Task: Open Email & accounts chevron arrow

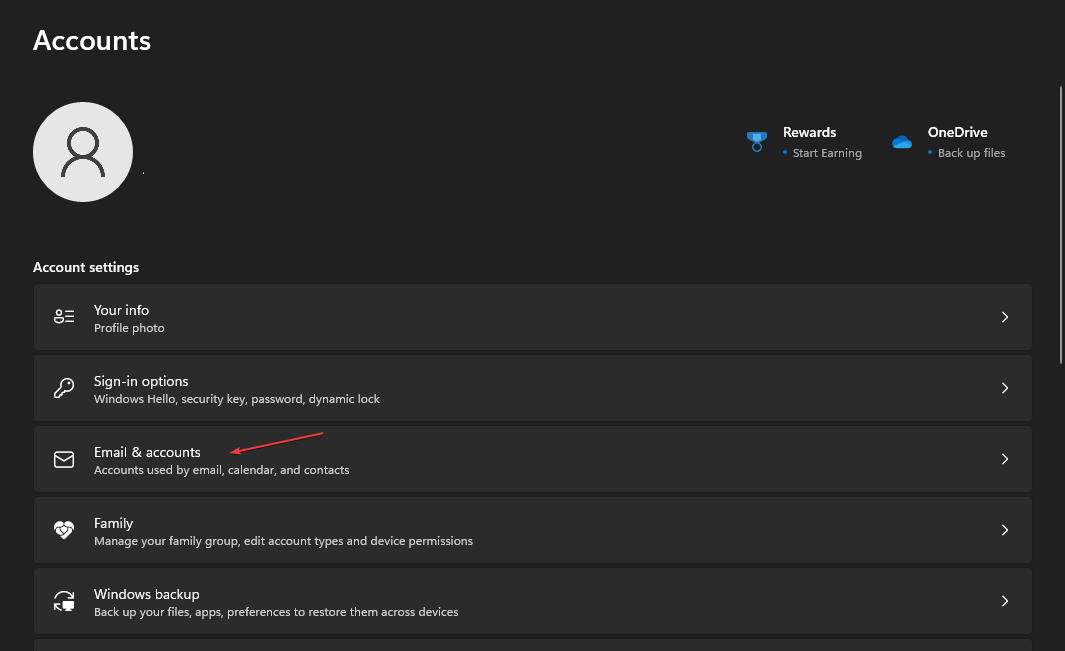Action: (1005, 459)
